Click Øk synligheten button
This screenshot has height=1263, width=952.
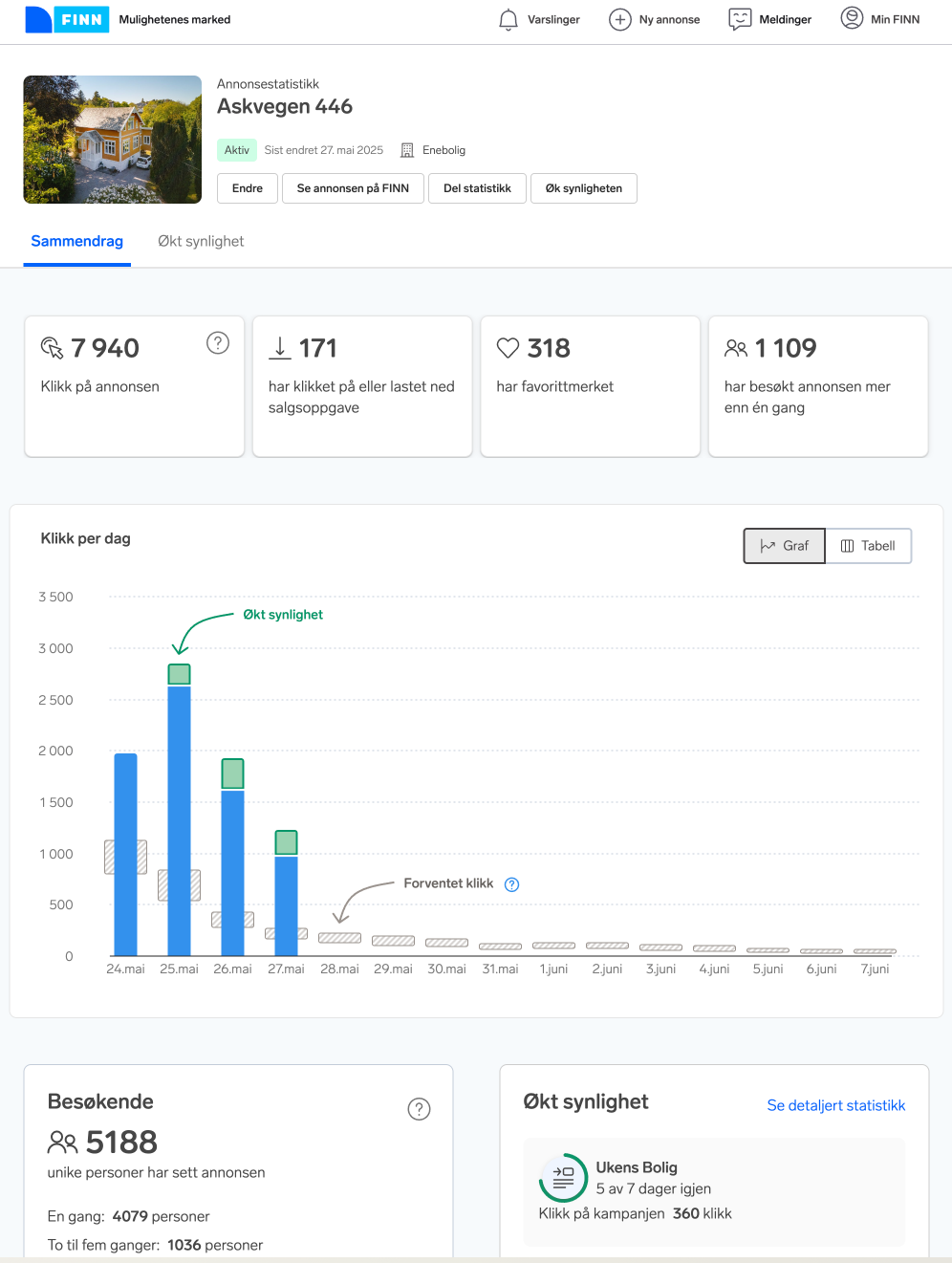584,188
